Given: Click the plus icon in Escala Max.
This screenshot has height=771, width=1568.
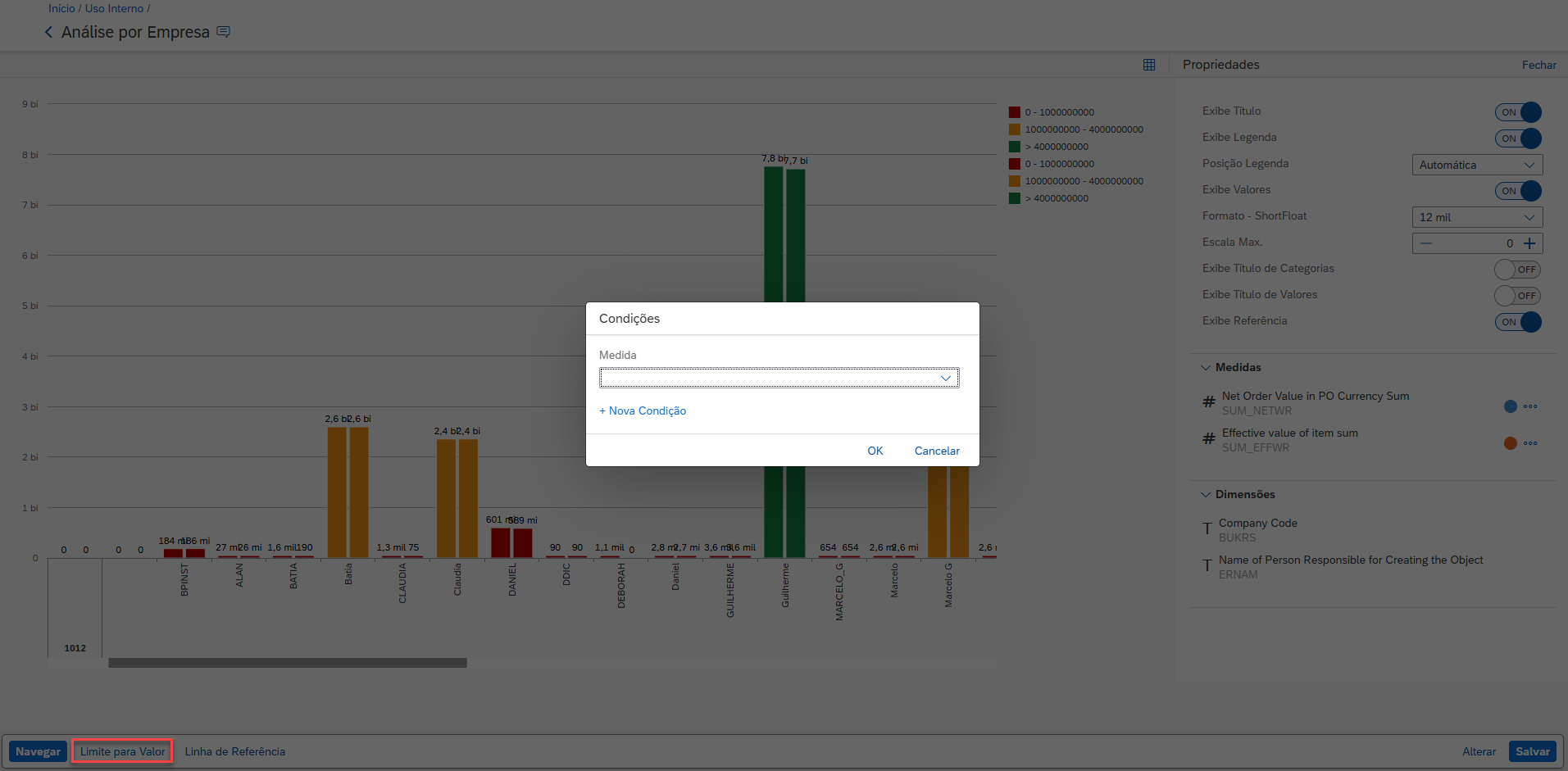Looking at the screenshot, I should [1529, 243].
